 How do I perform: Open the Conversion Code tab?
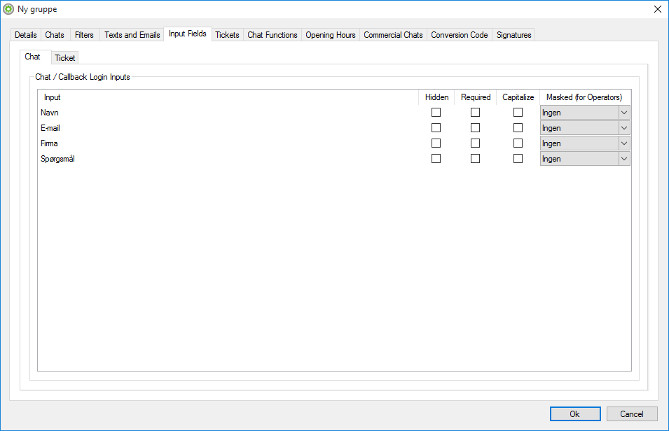click(x=459, y=35)
